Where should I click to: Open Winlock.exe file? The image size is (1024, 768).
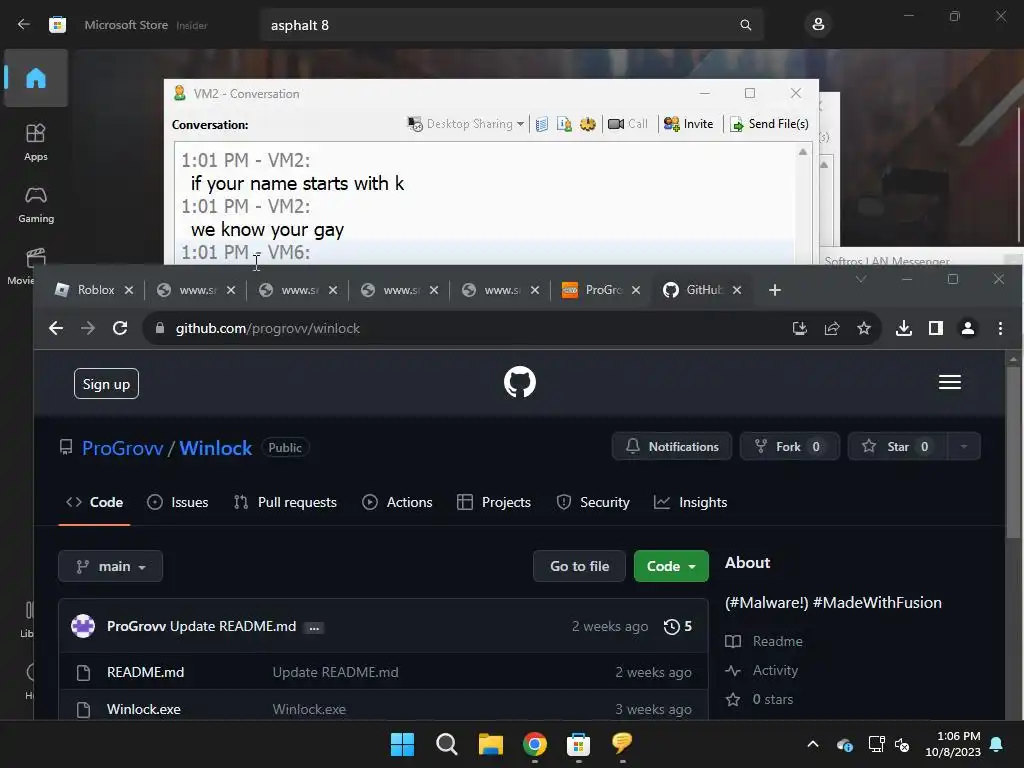pos(144,709)
